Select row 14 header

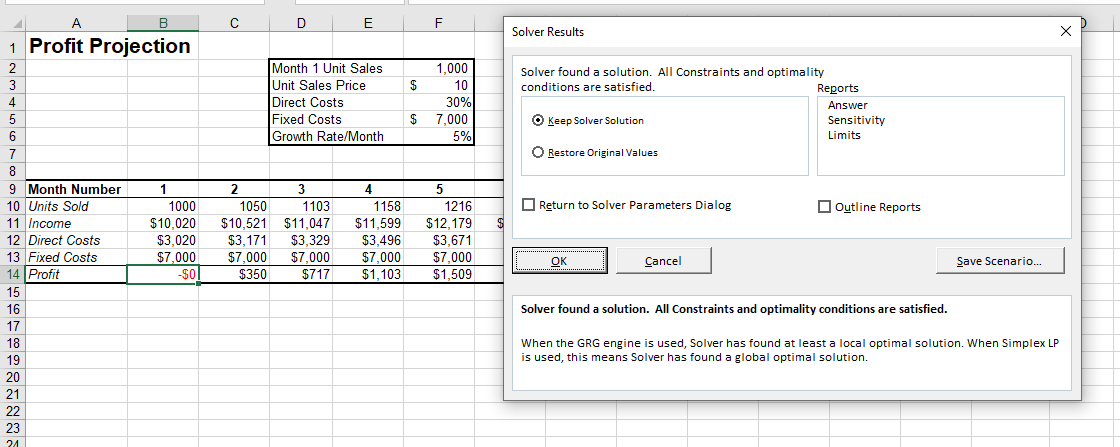click(12, 274)
